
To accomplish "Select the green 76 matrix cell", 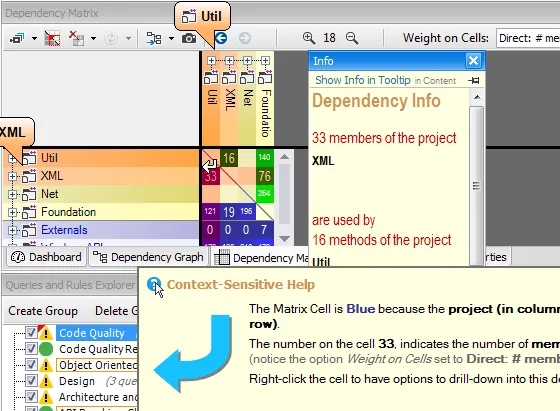I will point(265,176).
